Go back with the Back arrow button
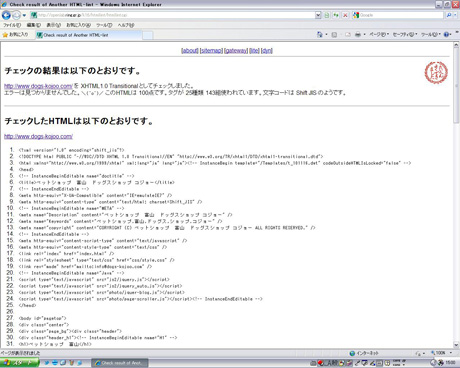 pyautogui.click(x=6, y=15)
